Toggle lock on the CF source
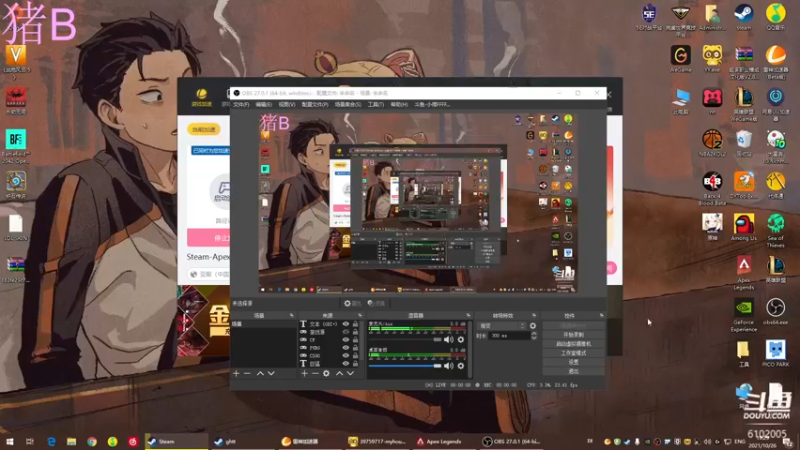This screenshot has height=450, width=800. pyautogui.click(x=355, y=340)
